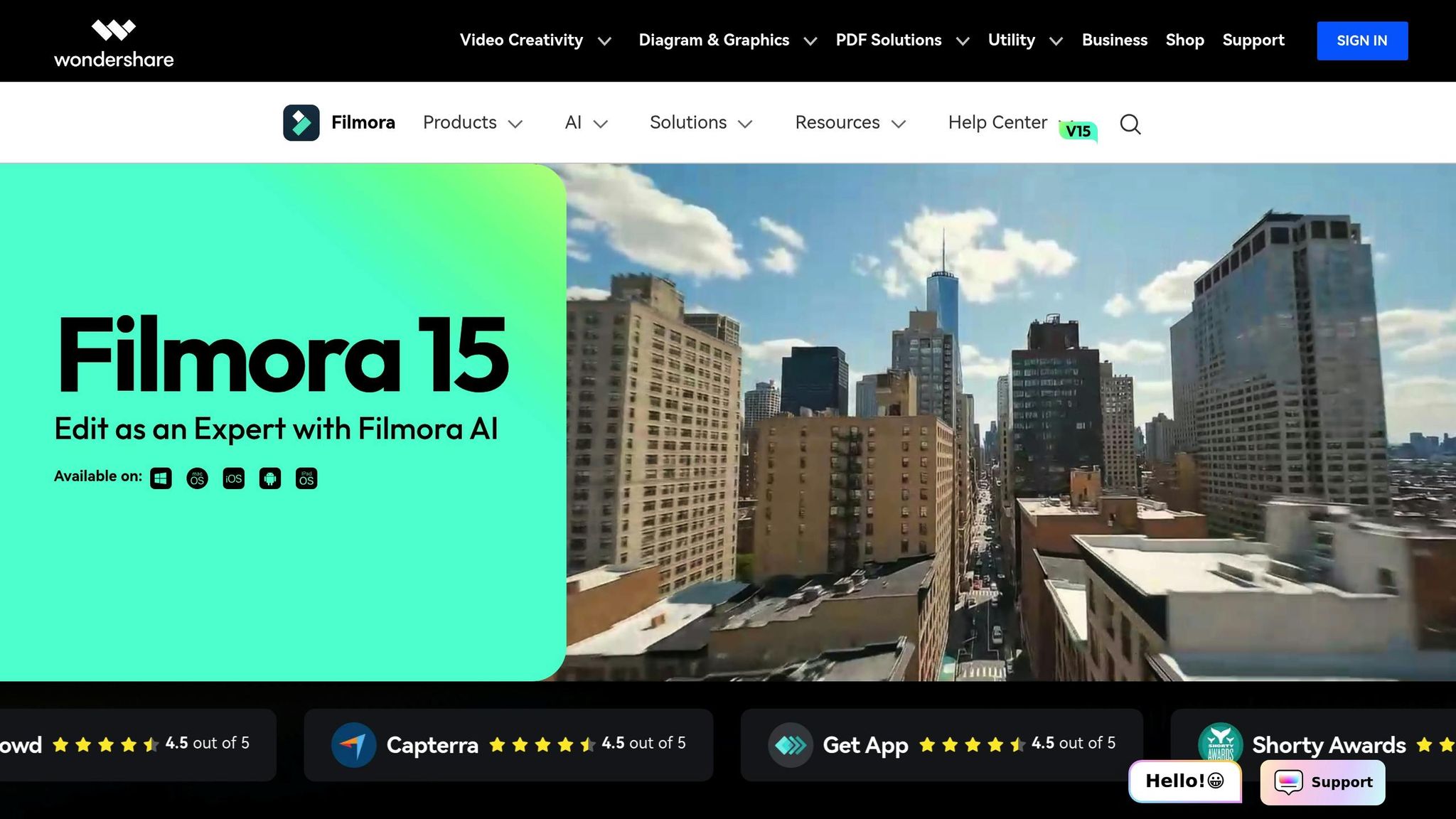Click the V15 badge
This screenshot has height=819, width=1456.
[x=1078, y=131]
